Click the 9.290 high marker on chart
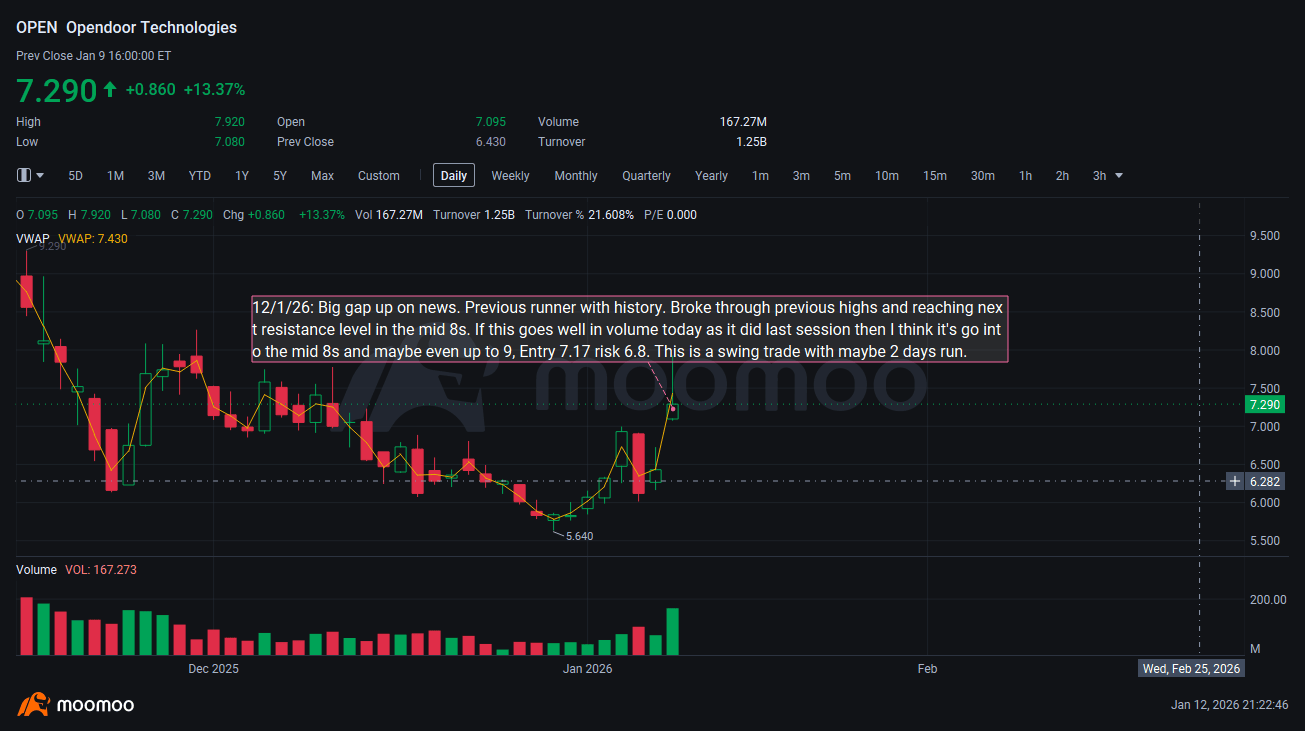The width and height of the screenshot is (1305, 731). click(x=52, y=246)
